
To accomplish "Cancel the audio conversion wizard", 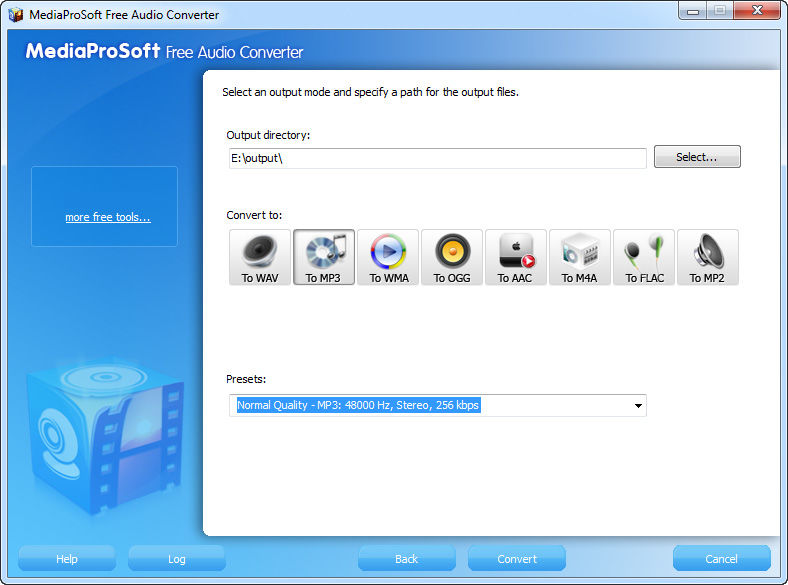I will coord(722,558).
